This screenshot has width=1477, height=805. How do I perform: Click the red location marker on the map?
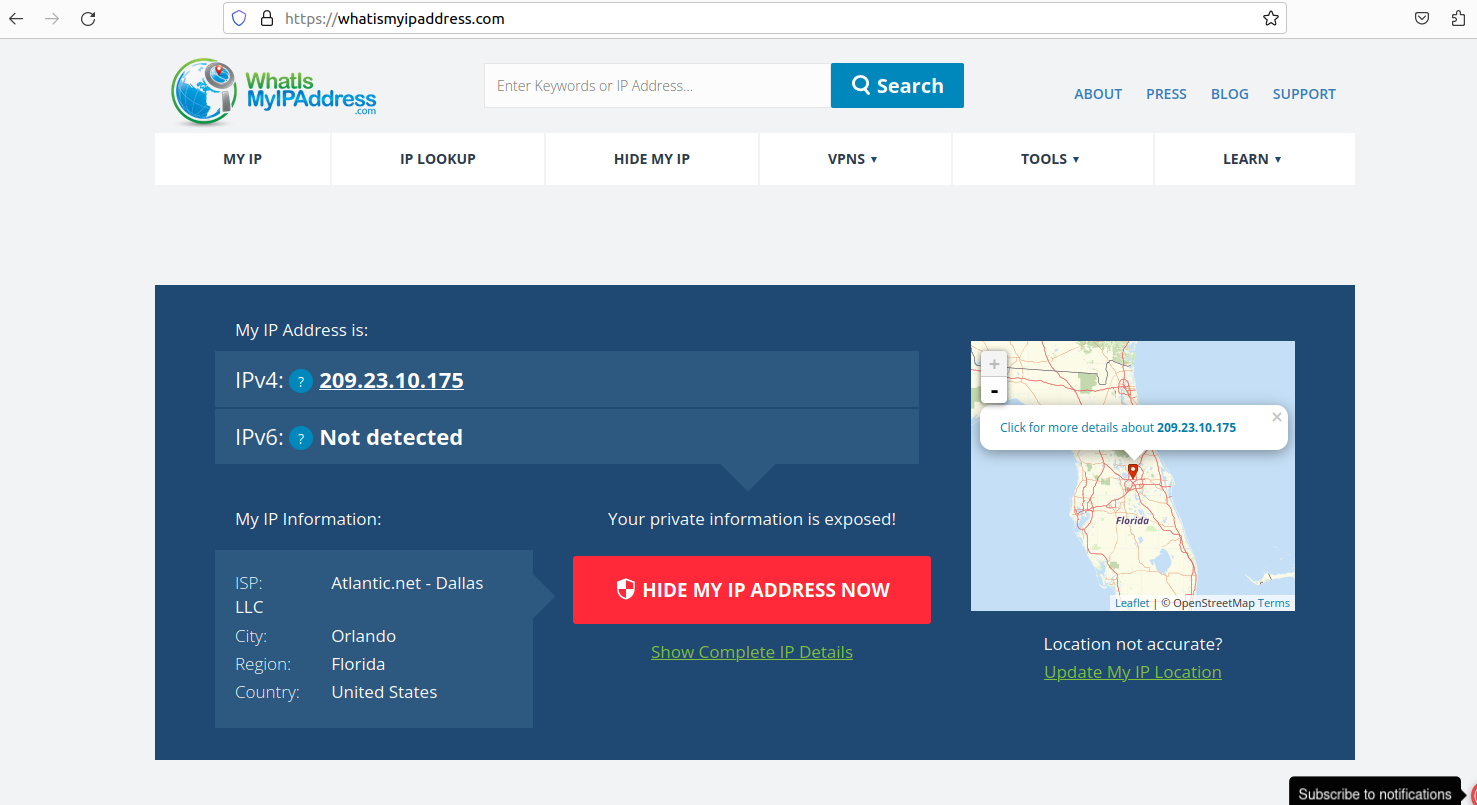[1132, 470]
